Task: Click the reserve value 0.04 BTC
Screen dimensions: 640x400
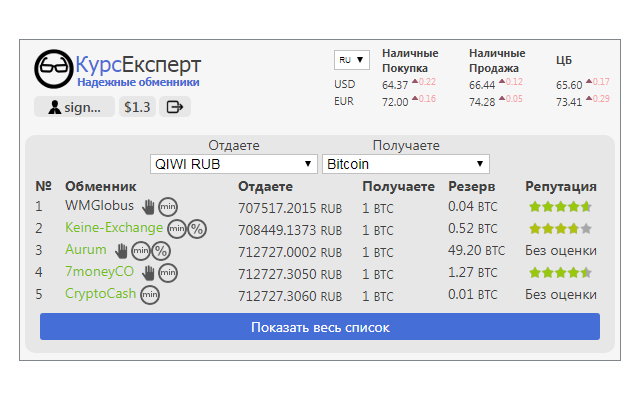Action: [473, 206]
